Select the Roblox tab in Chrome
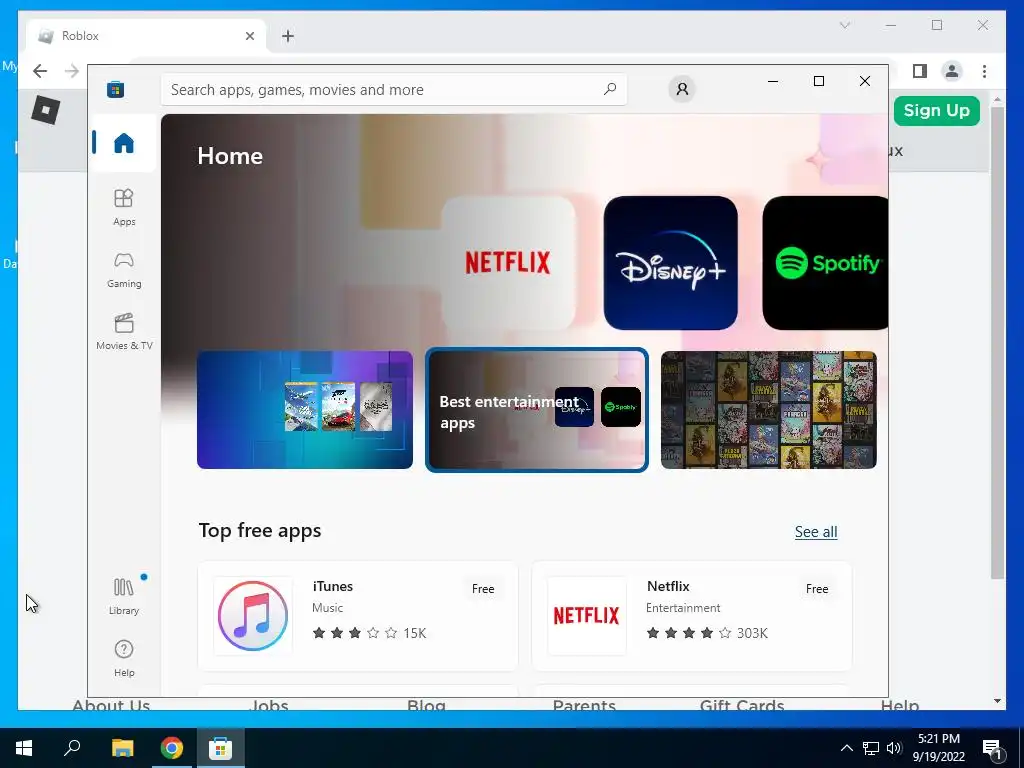The image size is (1024, 768). click(146, 36)
